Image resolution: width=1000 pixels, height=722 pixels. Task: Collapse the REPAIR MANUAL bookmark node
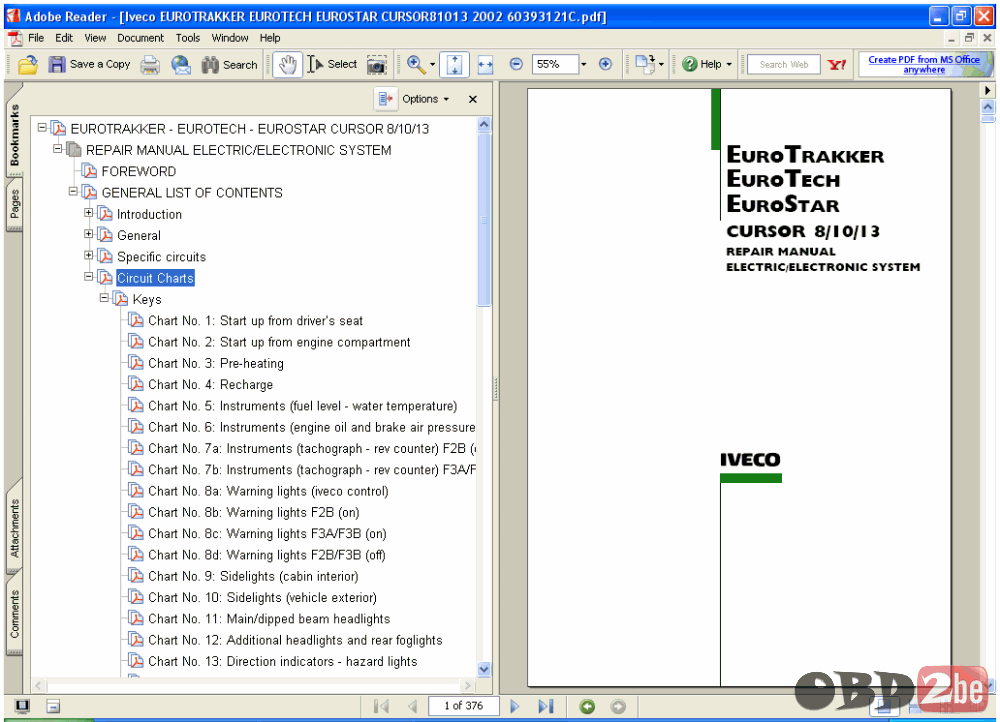click(57, 149)
